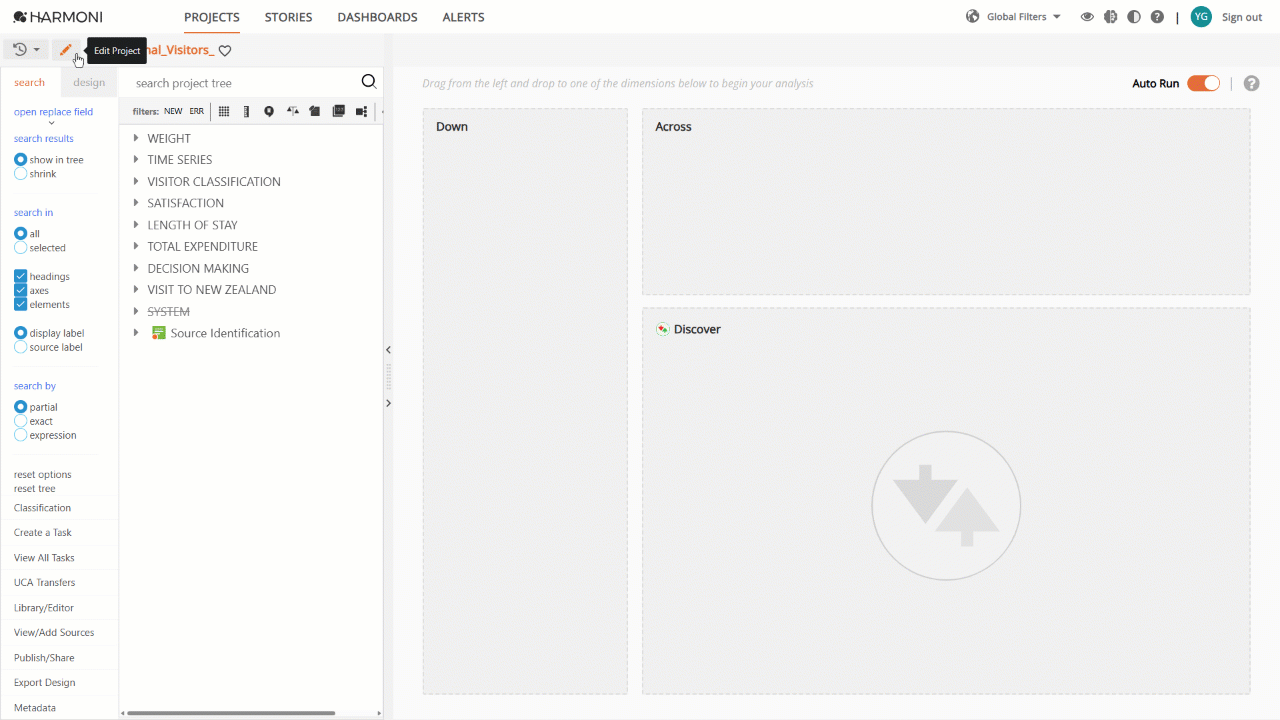
Task: Expand the LENGTH OF STAY node
Action: pos(136,225)
